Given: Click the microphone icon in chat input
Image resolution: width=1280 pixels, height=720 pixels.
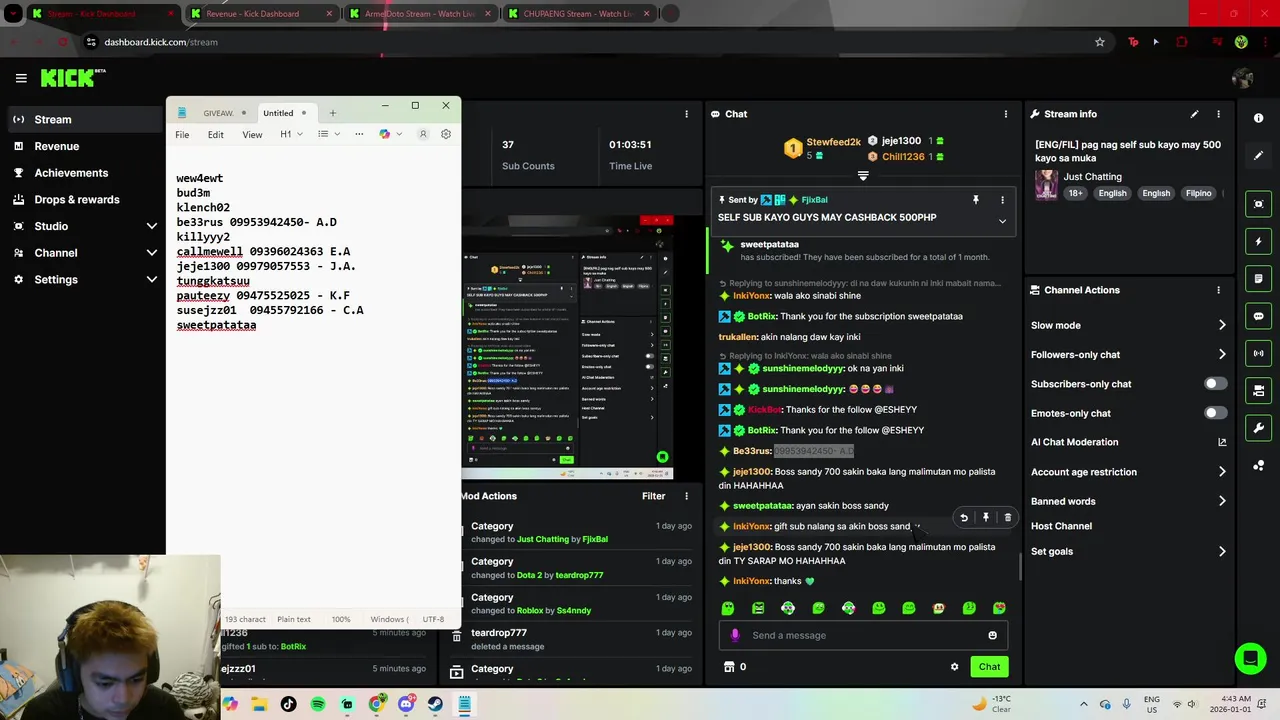Looking at the screenshot, I should tap(735, 635).
